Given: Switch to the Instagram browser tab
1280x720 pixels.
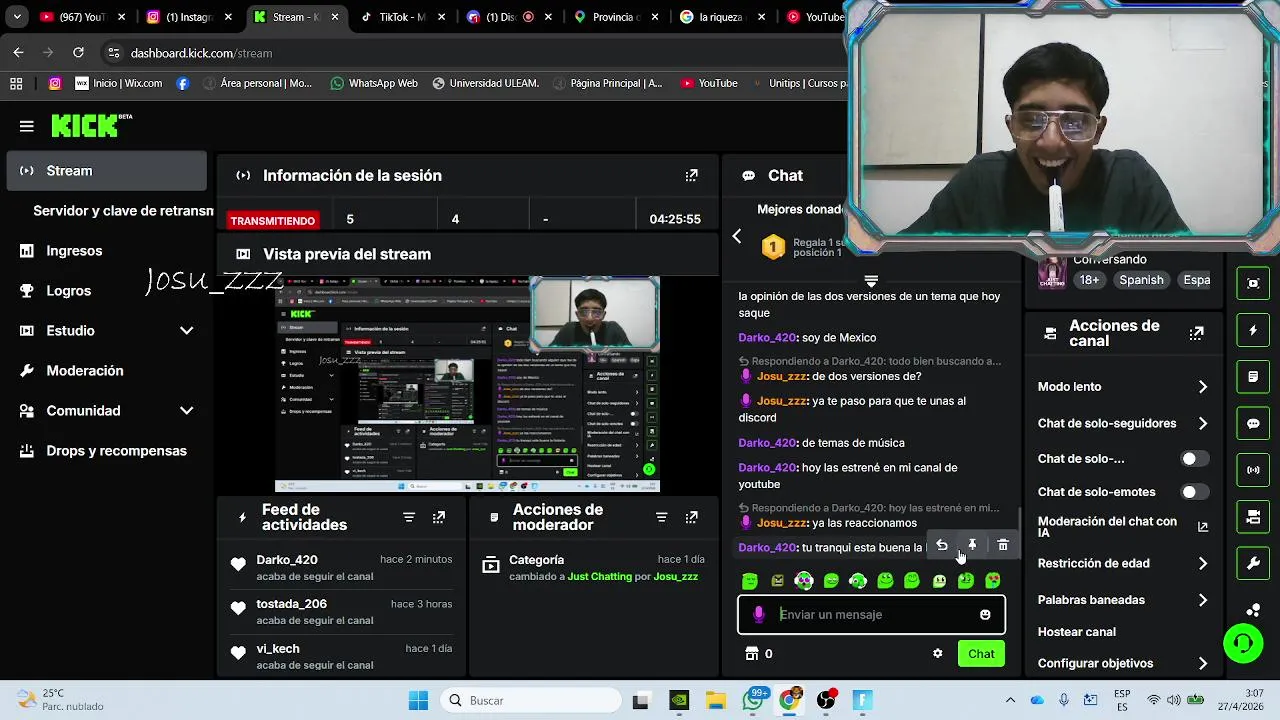Looking at the screenshot, I should [188, 17].
